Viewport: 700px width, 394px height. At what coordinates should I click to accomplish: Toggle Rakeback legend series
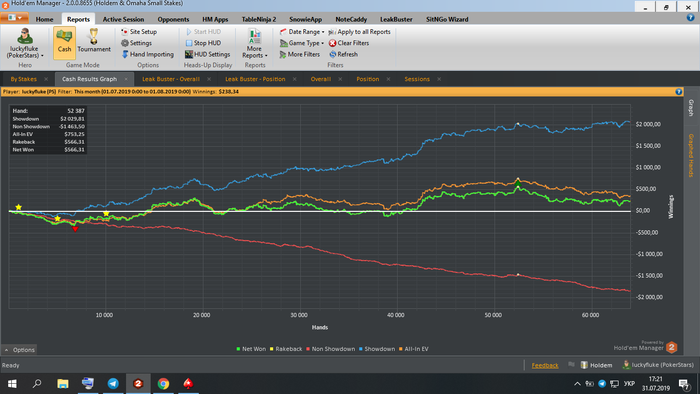(286, 349)
